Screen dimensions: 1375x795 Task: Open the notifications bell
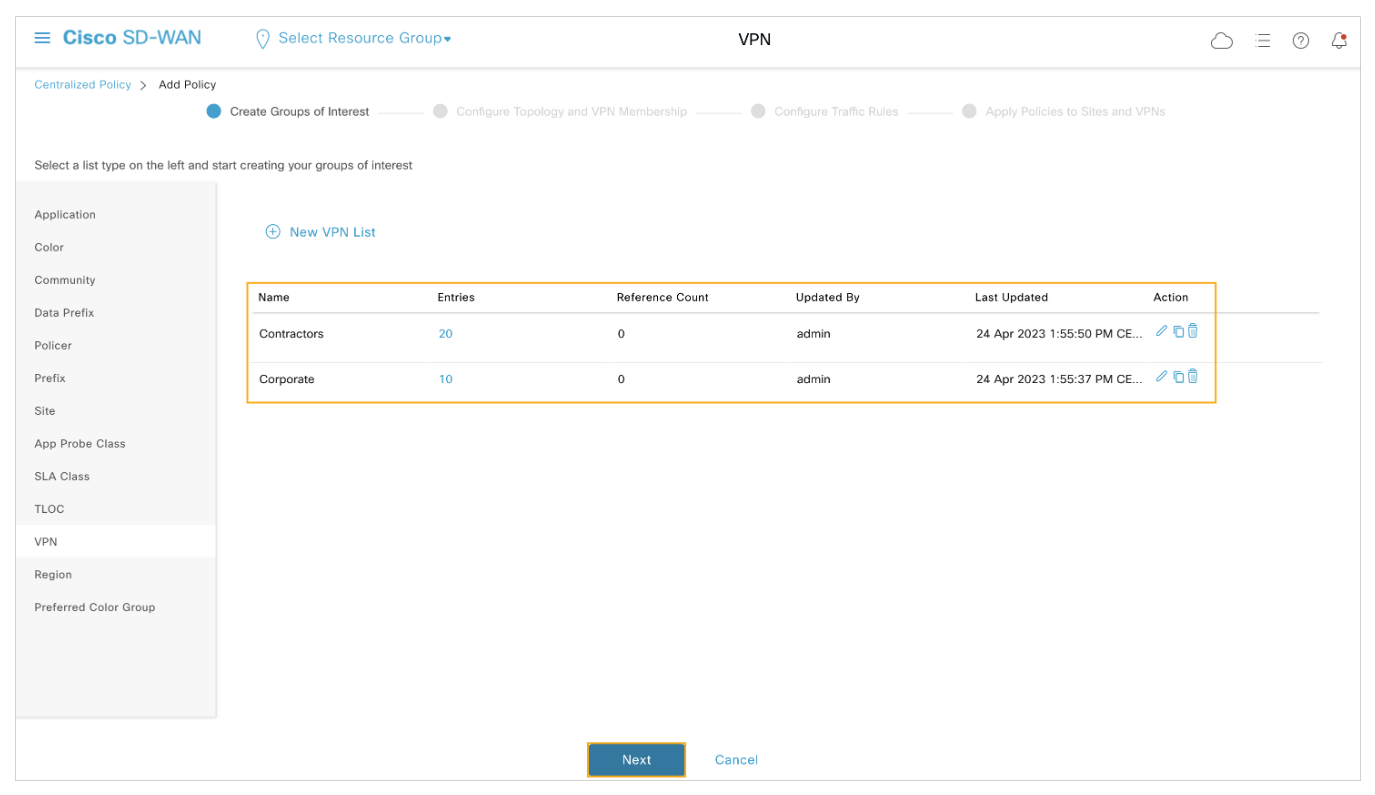(x=1339, y=41)
